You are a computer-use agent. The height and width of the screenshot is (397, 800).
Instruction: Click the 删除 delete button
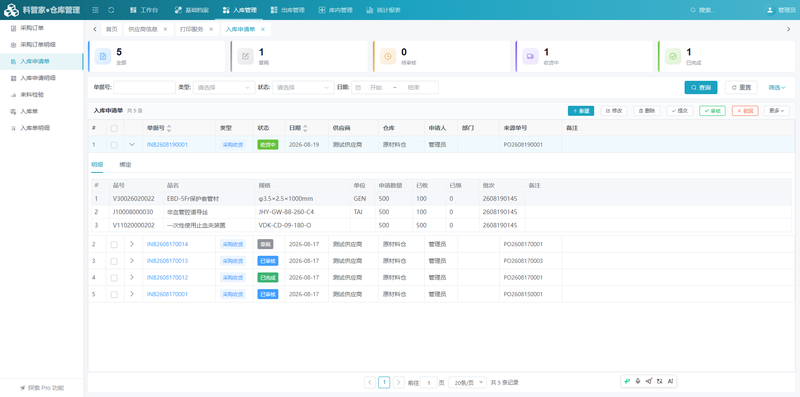pos(647,111)
